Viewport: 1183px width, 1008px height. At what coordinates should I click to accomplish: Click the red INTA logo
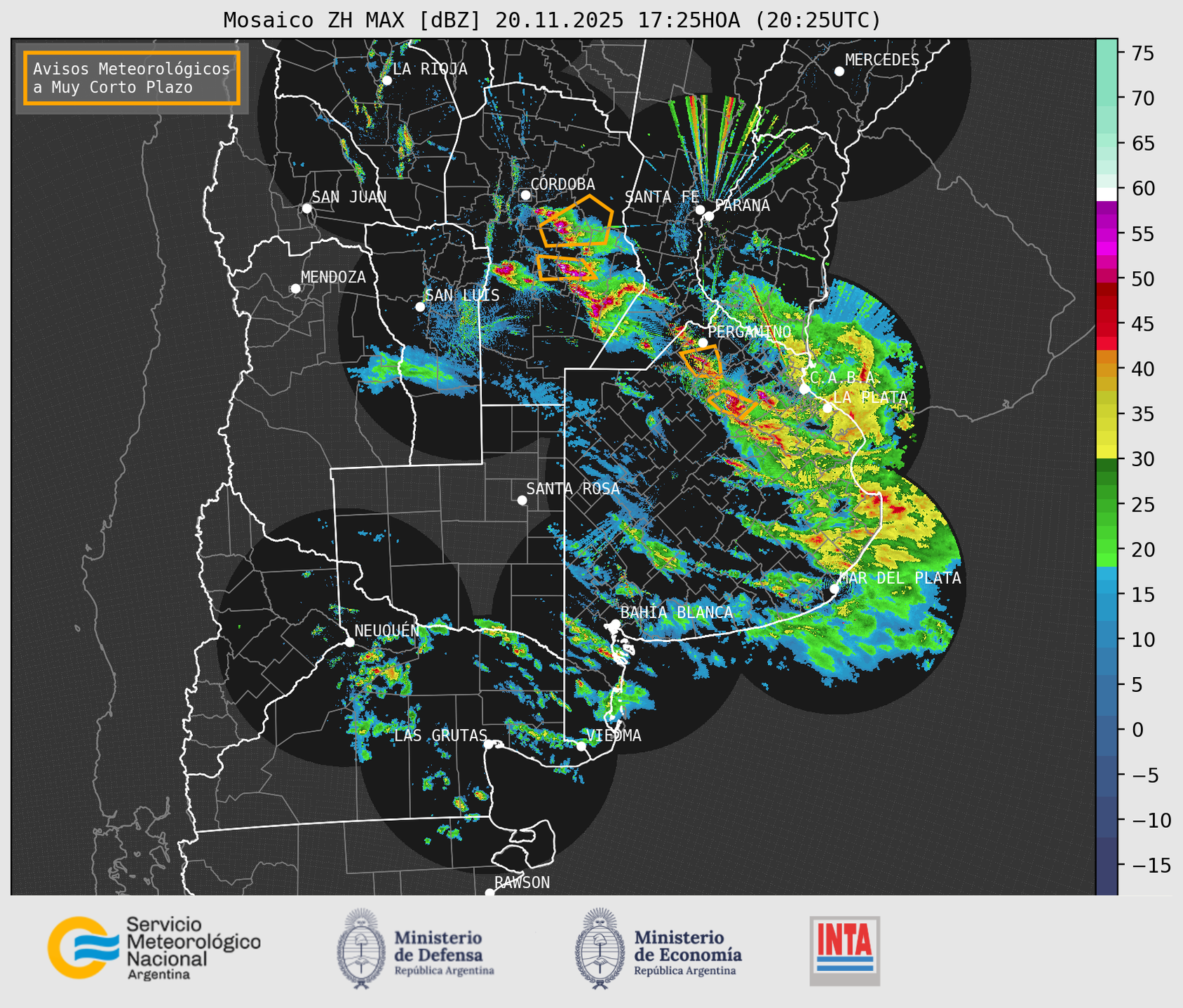click(x=844, y=951)
